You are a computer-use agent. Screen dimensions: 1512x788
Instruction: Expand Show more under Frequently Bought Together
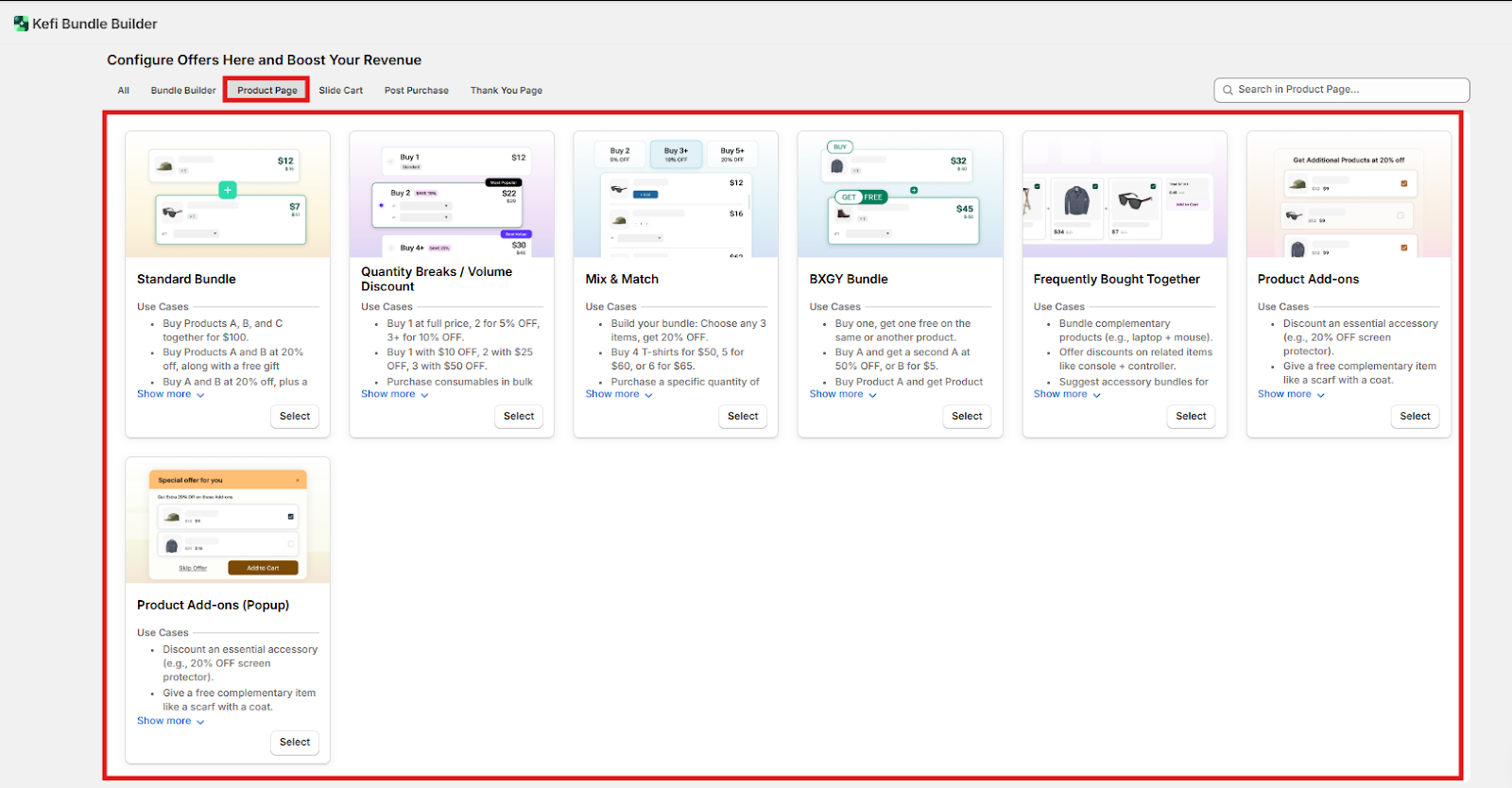coord(1067,394)
